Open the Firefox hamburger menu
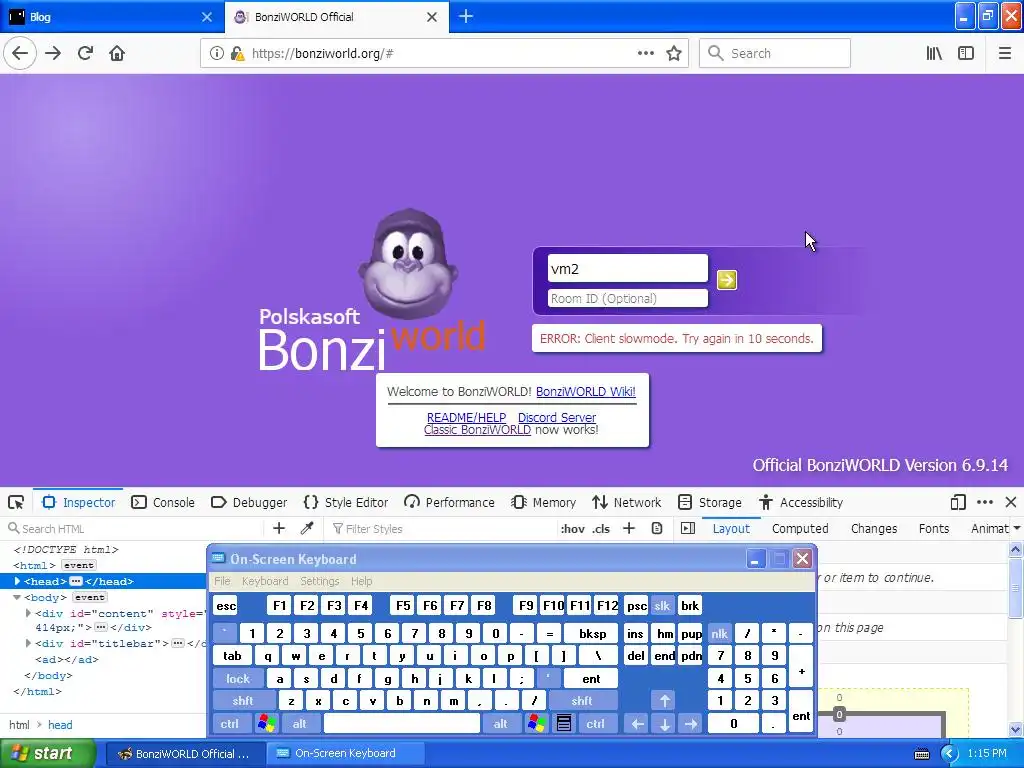The width and height of the screenshot is (1024, 768). tap(1005, 53)
